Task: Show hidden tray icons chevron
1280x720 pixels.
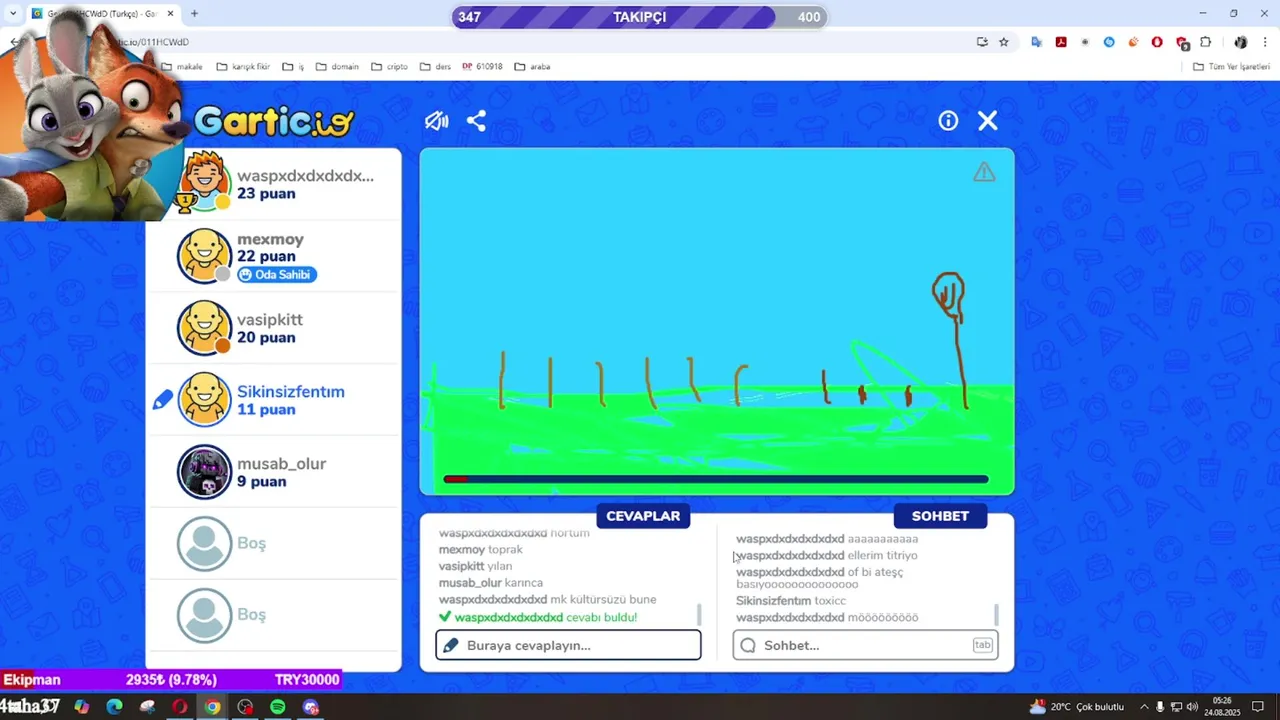Action: pos(1144,707)
